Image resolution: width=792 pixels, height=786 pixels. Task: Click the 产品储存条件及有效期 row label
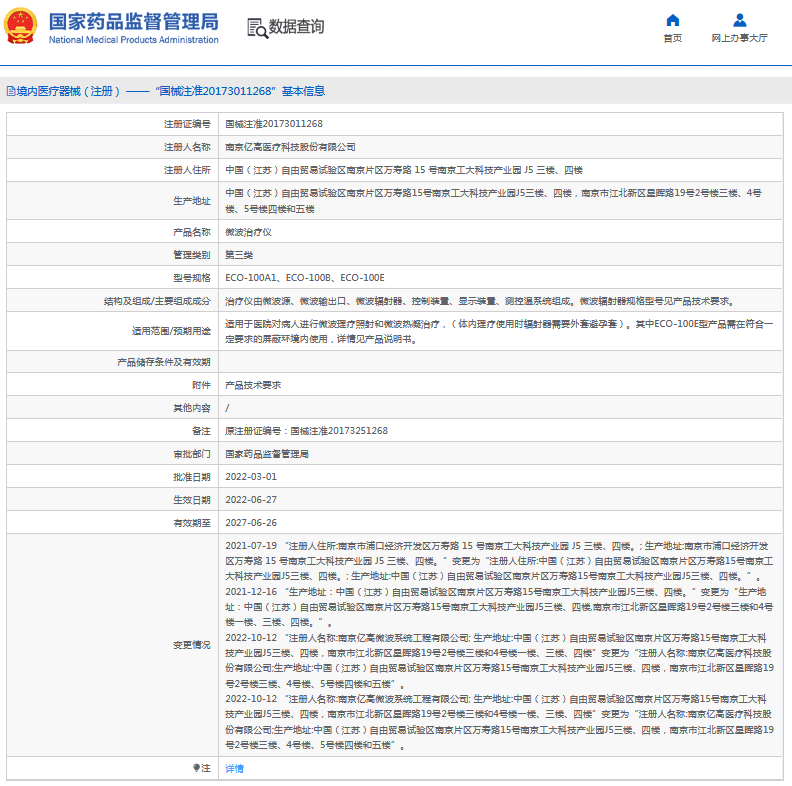click(164, 362)
